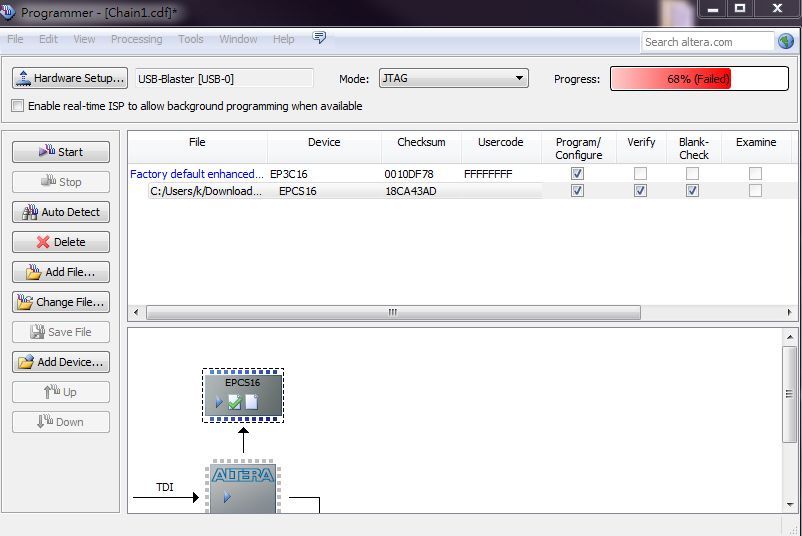Focus the Search altera.com field

tap(707, 42)
